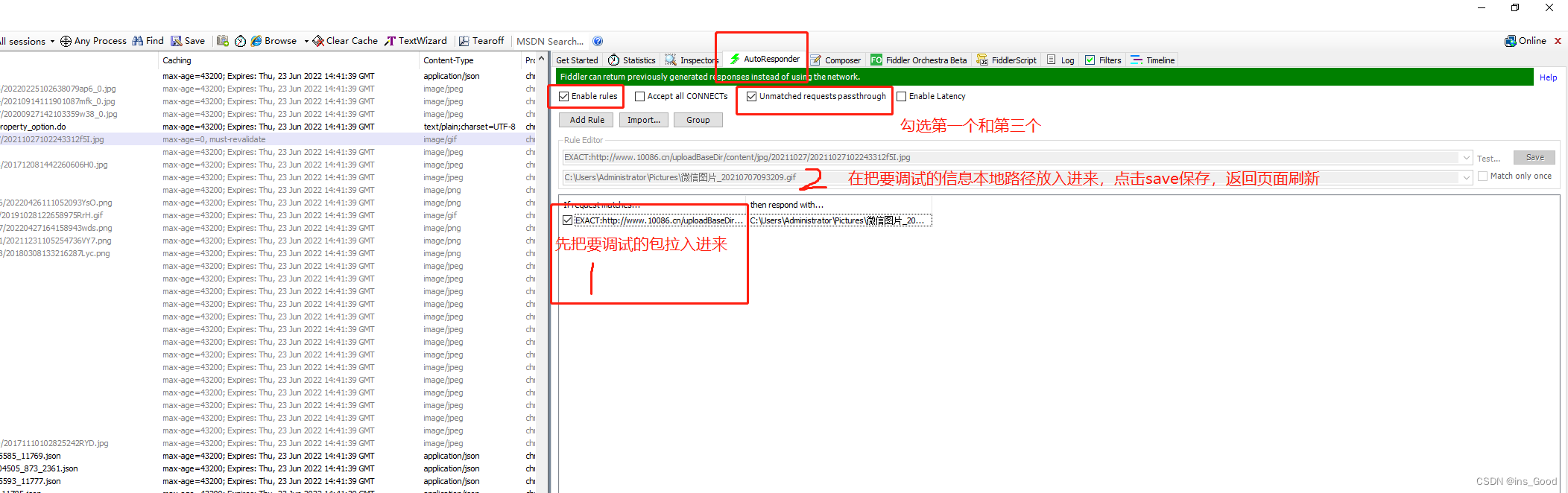Open the Inspectors tab

tap(692, 60)
